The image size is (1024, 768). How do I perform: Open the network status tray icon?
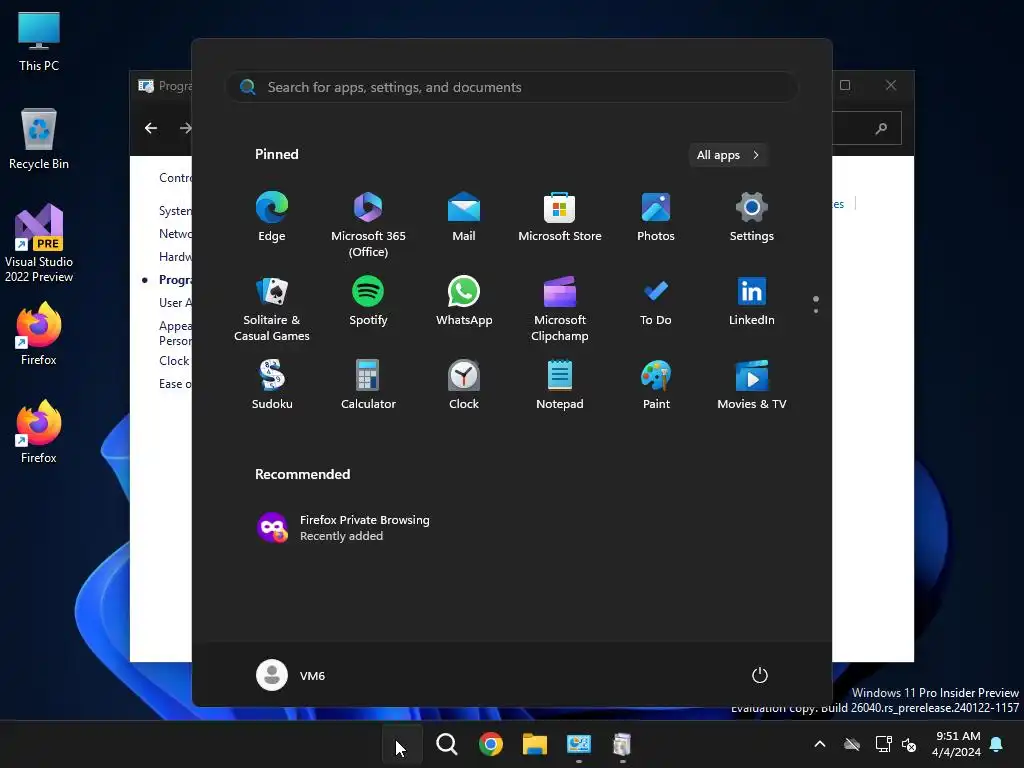coord(883,744)
